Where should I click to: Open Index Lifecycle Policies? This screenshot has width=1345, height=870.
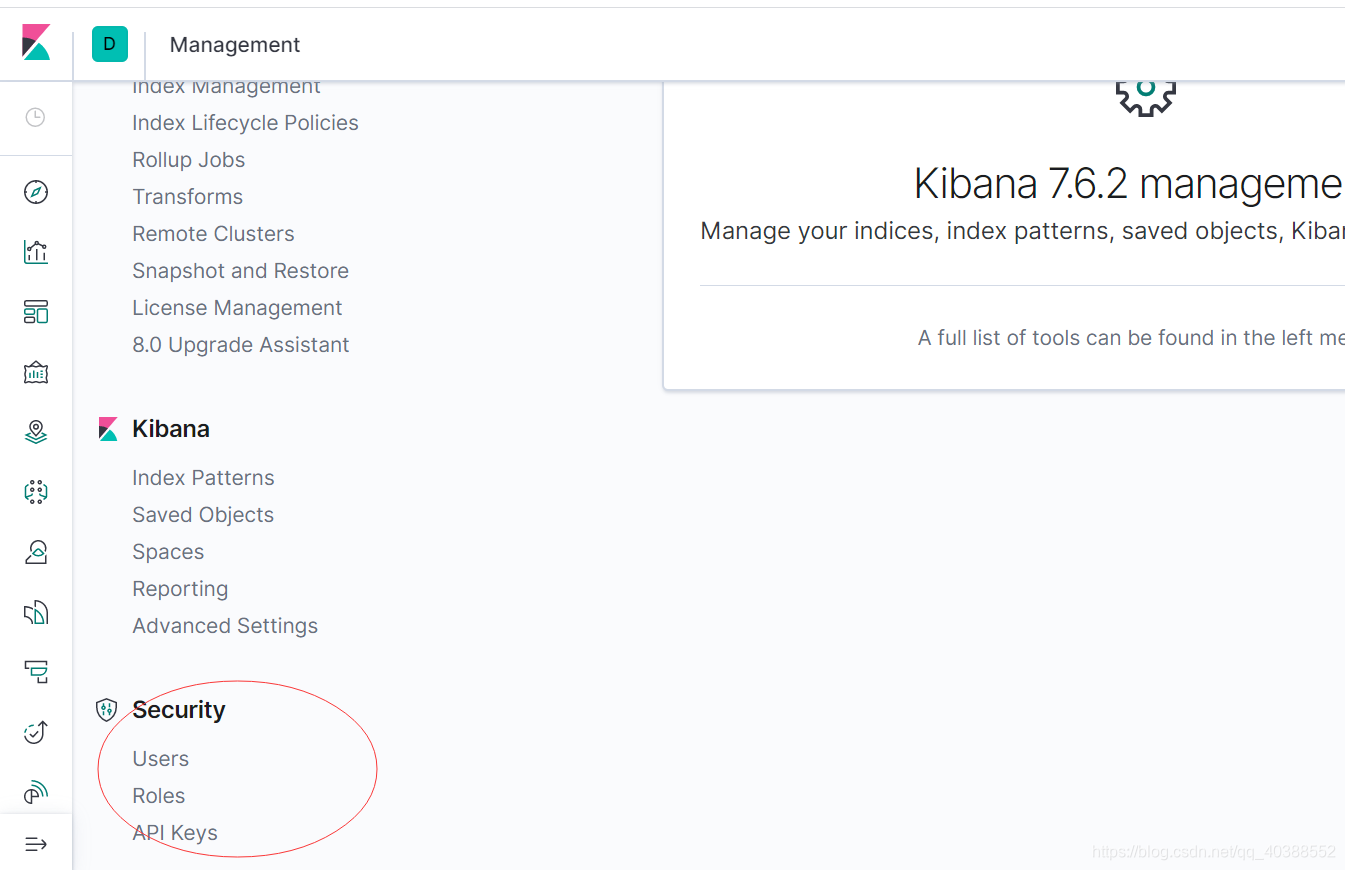(x=245, y=123)
